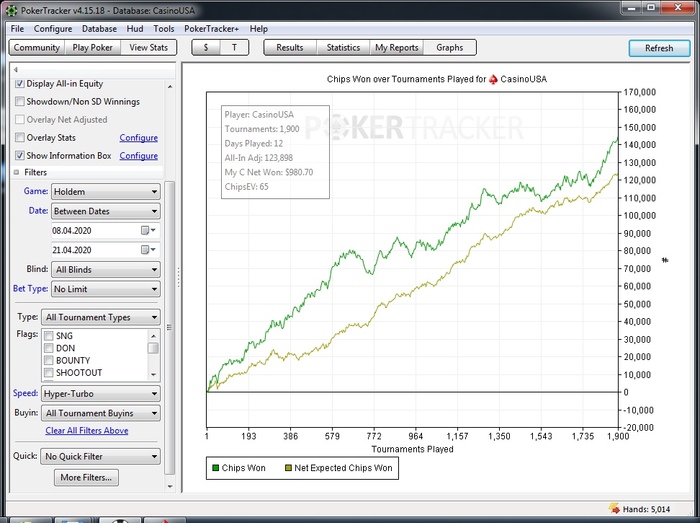700x523 pixels.
Task: Select the Graphs tab
Action: click(x=450, y=47)
